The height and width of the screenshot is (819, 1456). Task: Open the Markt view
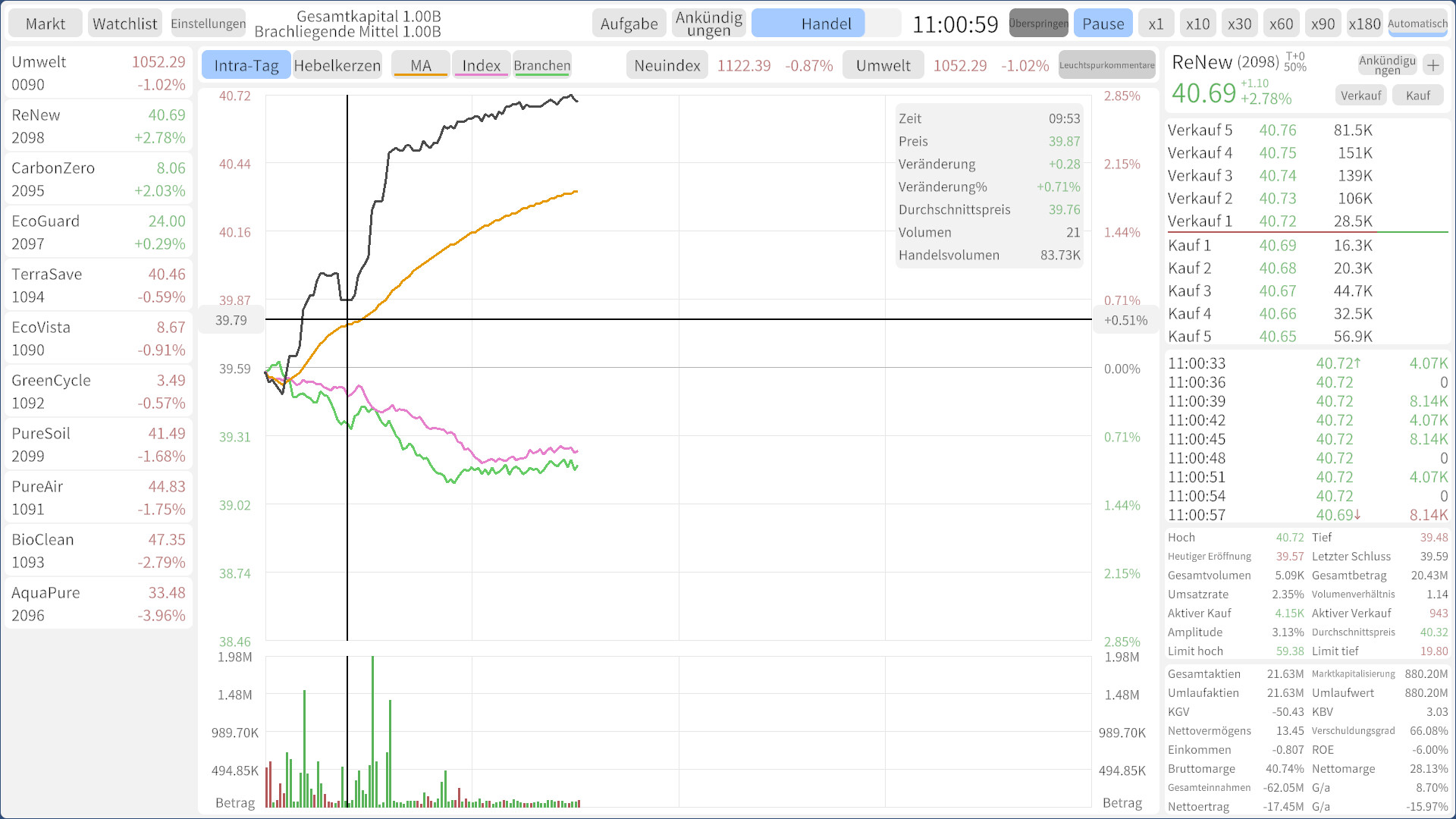tap(45, 24)
